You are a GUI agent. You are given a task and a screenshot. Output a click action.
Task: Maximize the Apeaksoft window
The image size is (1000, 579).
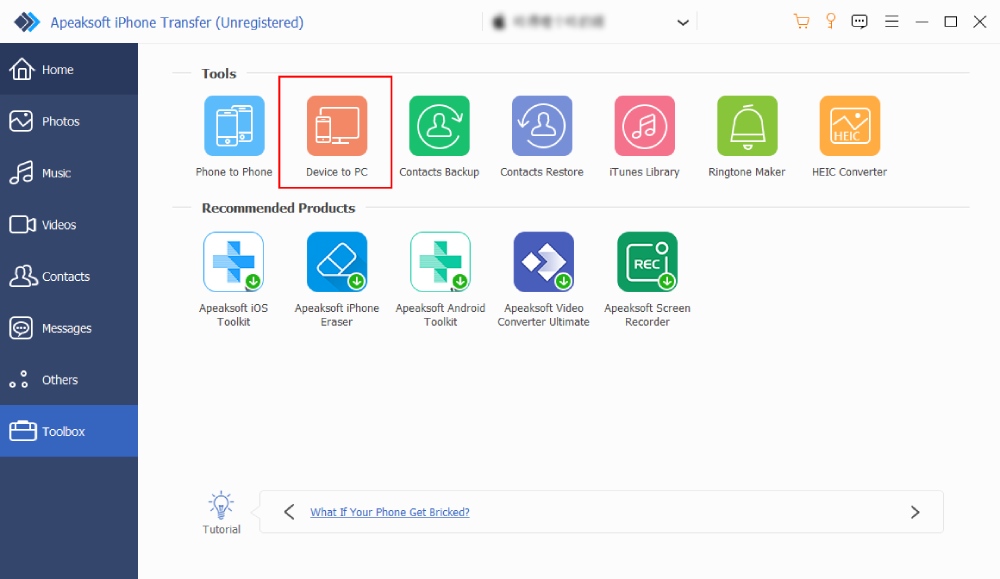(x=951, y=22)
